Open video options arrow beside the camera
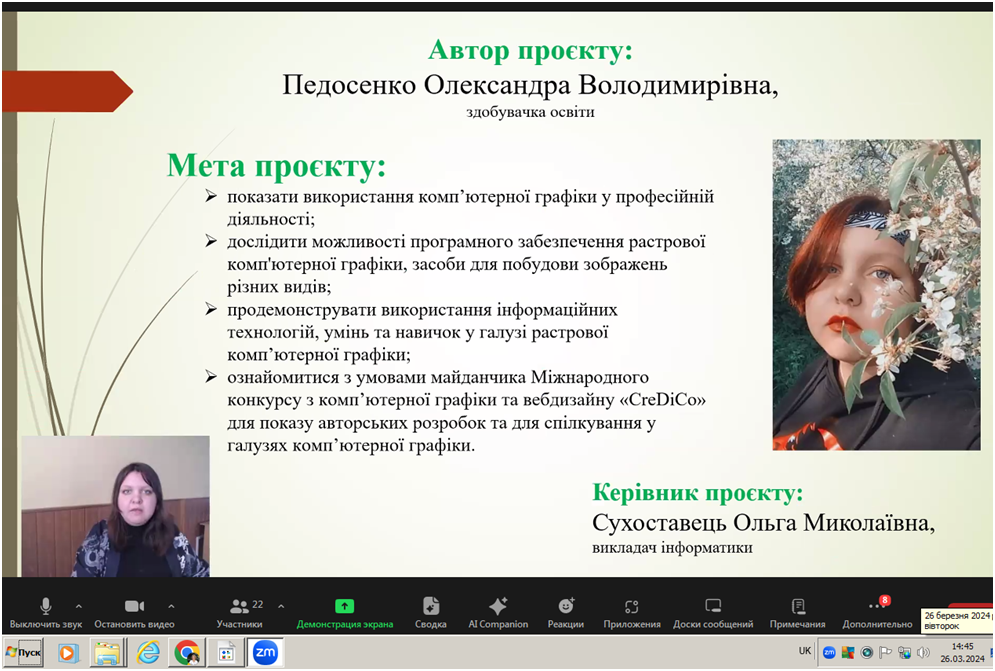 [171, 606]
